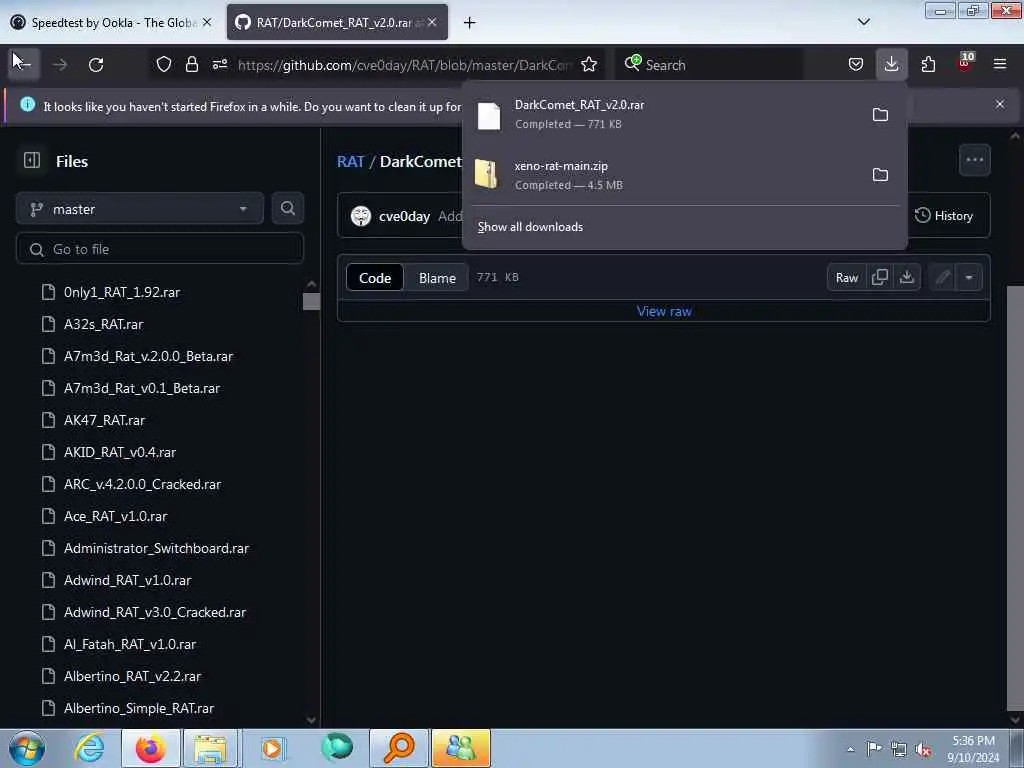Download the raw file
Viewport: 1024px width, 768px height.
coord(906,278)
